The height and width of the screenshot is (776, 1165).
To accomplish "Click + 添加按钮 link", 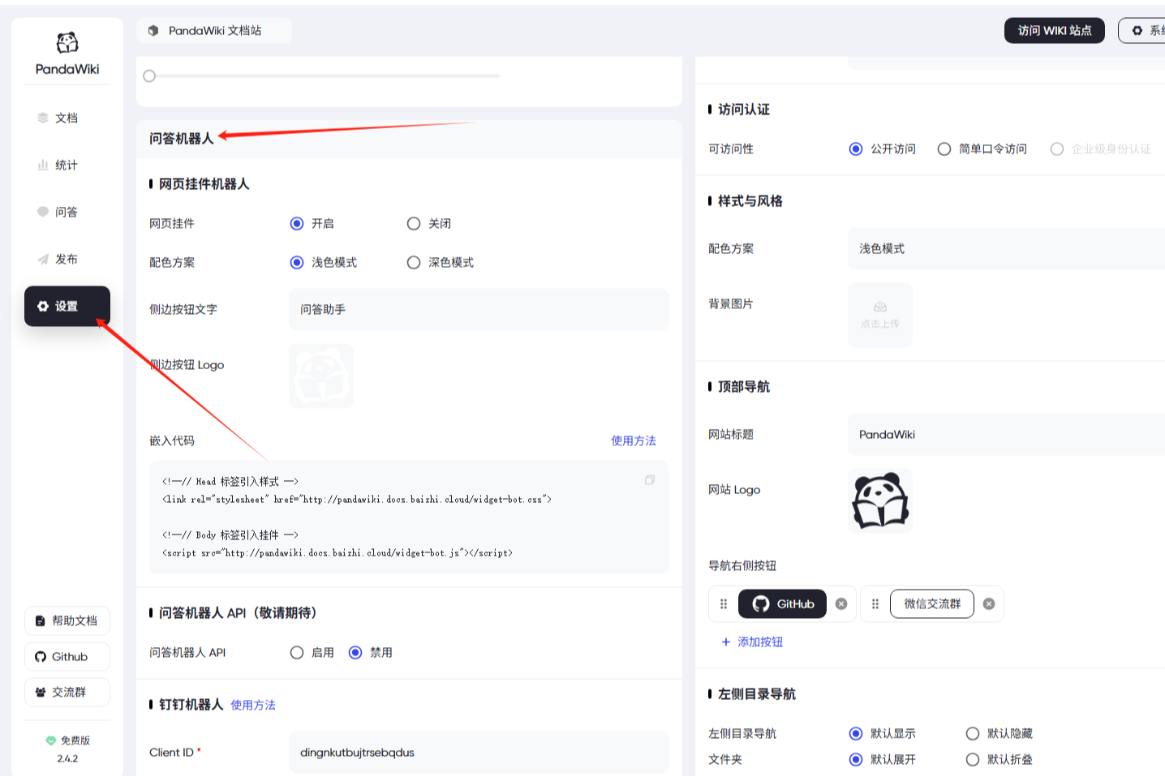I will click(x=752, y=641).
